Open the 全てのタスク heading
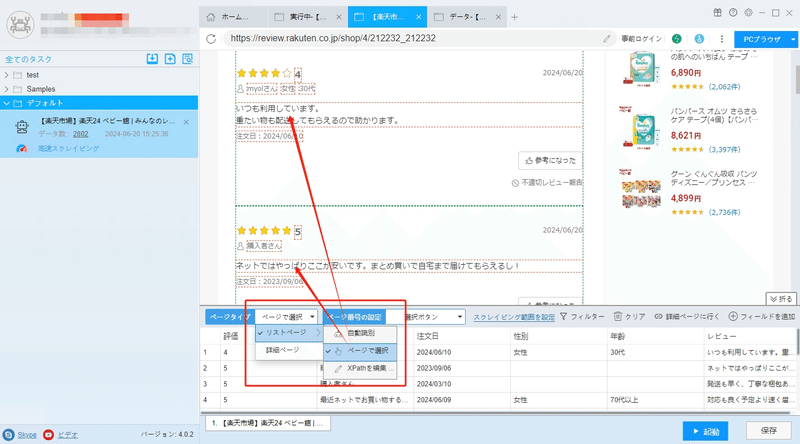Viewport: 800px width, 444px height. coord(29,59)
